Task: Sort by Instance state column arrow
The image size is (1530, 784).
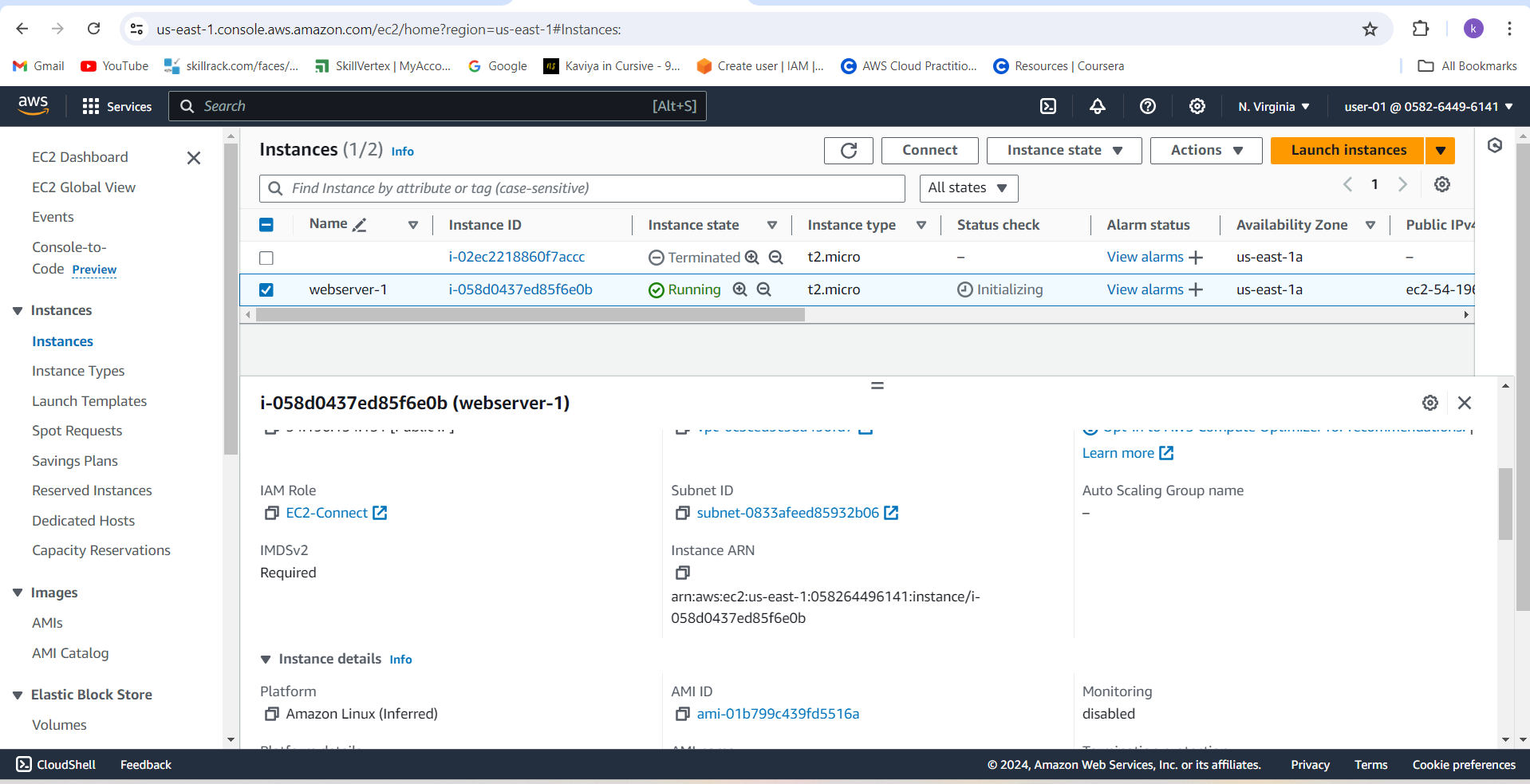Action: [772, 226]
